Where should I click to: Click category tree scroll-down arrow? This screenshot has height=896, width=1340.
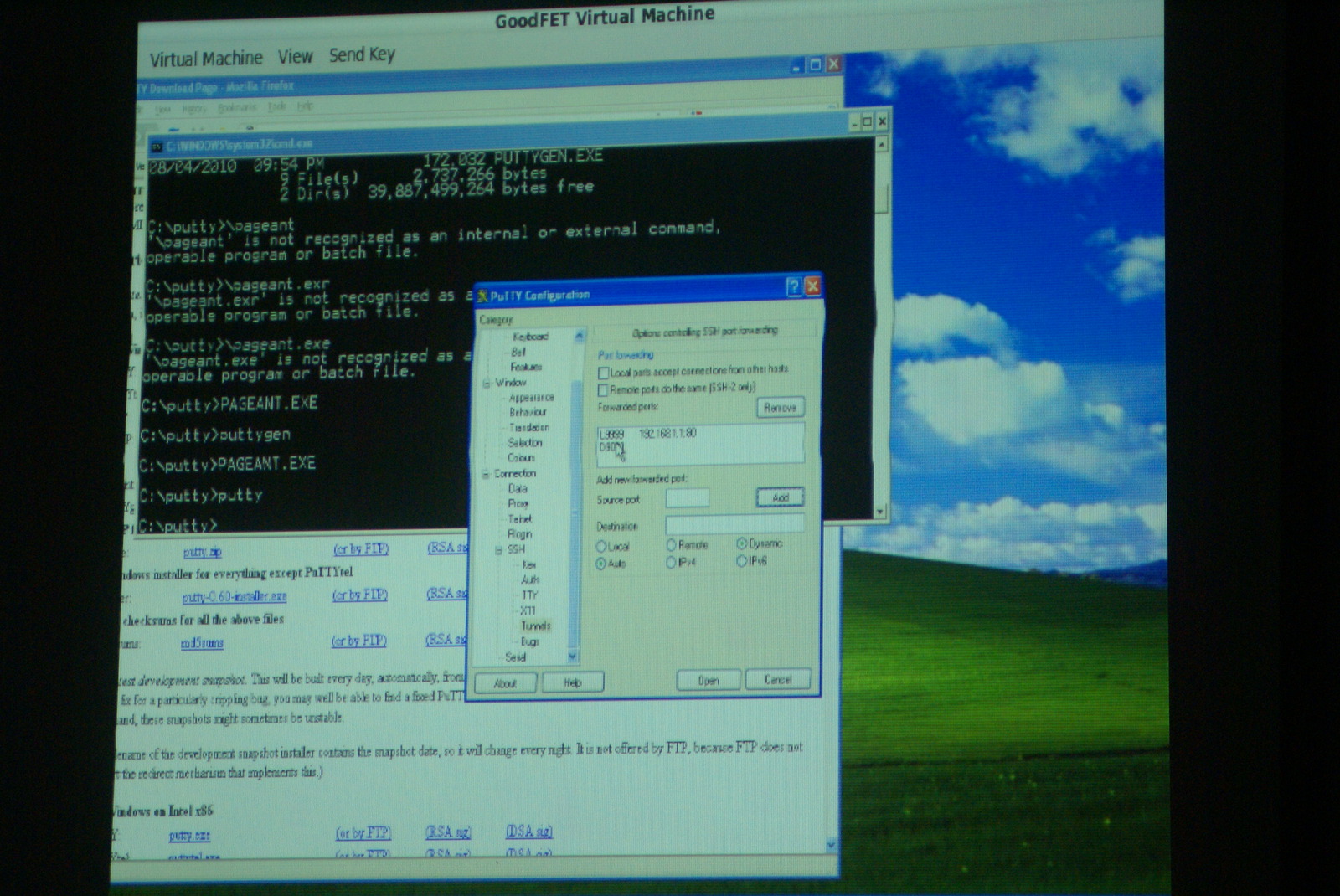pos(573,657)
